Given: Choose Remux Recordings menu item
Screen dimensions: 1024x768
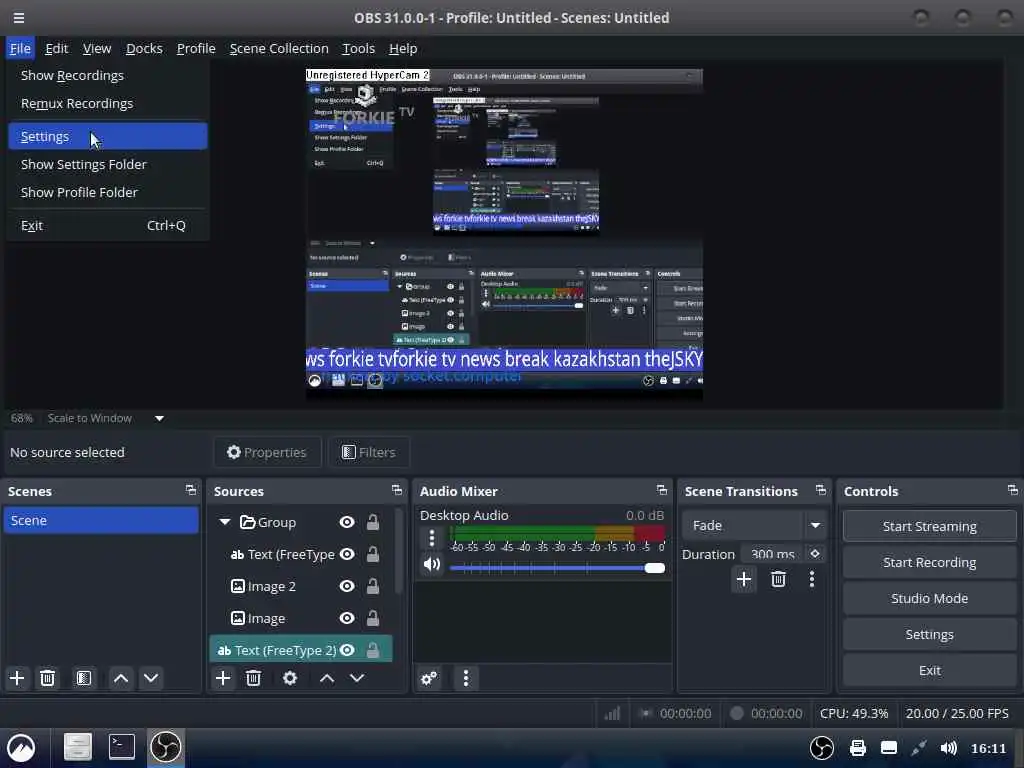Looking at the screenshot, I should pyautogui.click(x=108, y=103).
